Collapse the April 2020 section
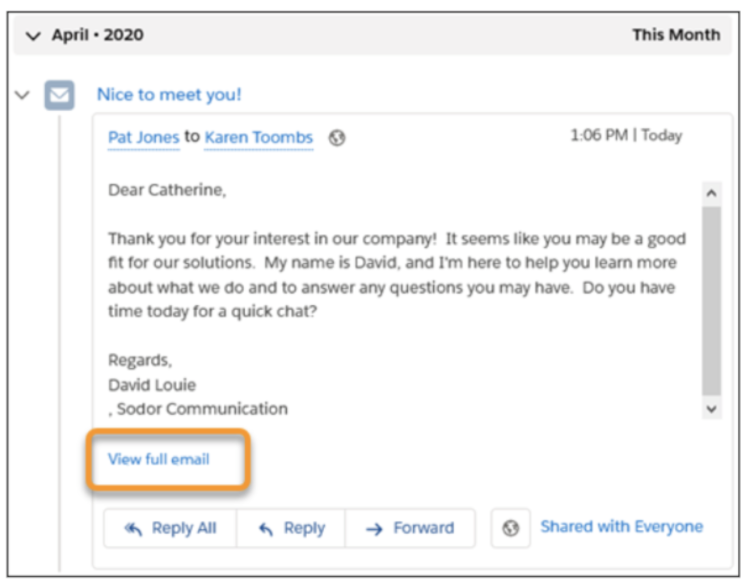749x585 pixels. click(x=33, y=36)
